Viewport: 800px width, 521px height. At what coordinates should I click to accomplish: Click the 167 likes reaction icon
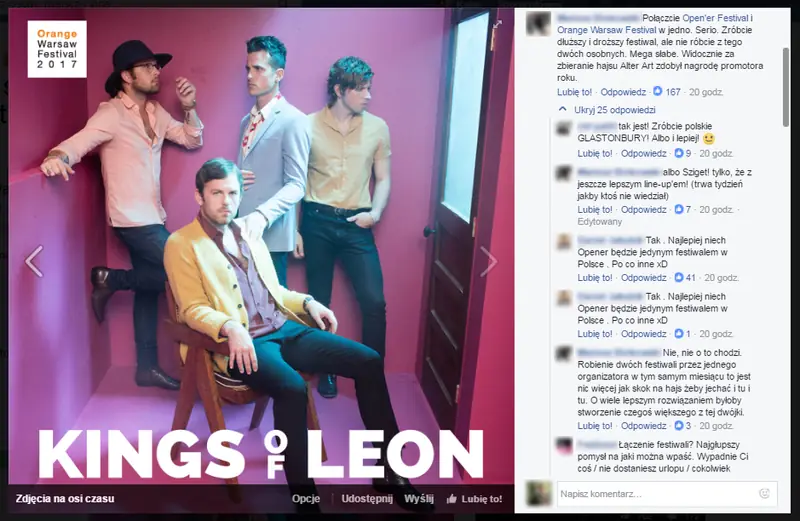pyautogui.click(x=658, y=91)
